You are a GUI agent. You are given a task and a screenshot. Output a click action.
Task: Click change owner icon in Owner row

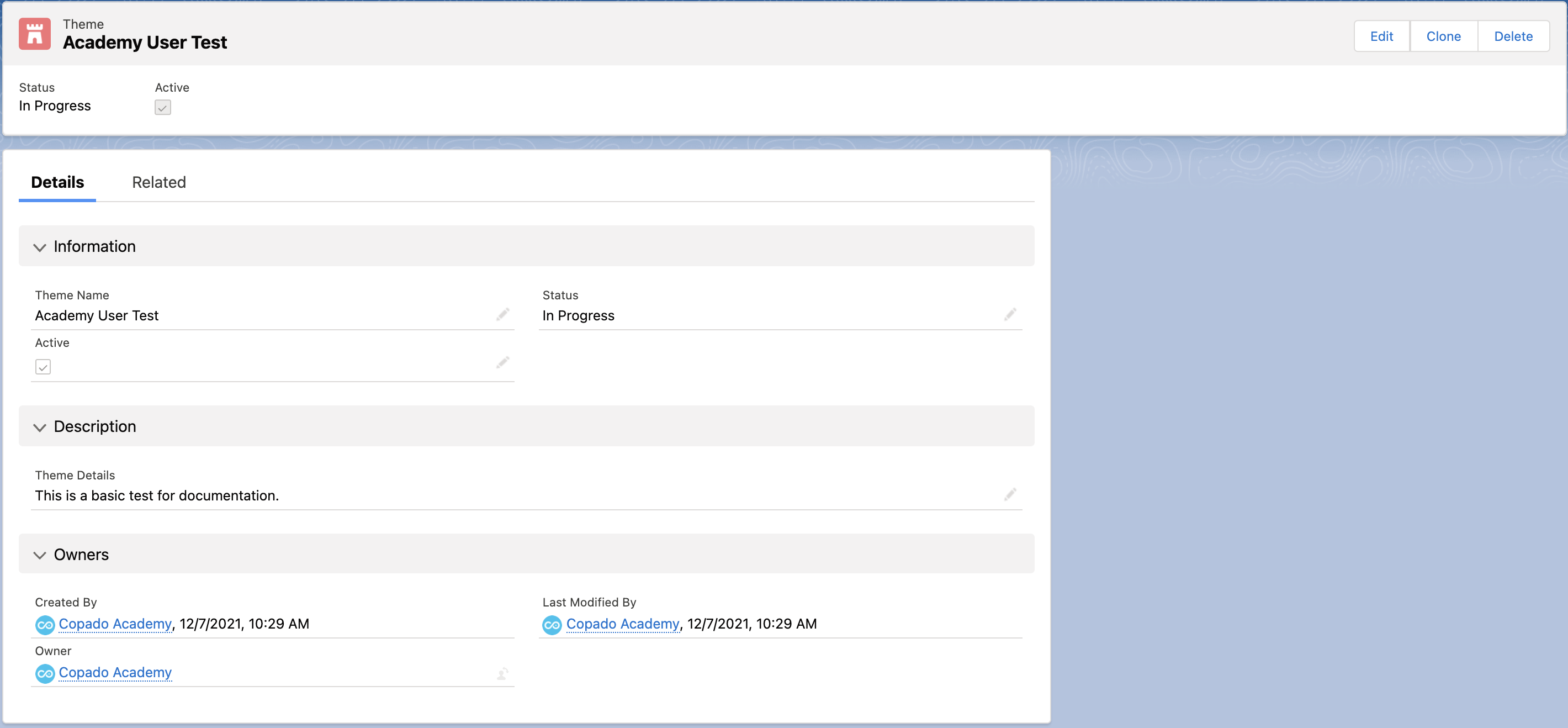[x=502, y=673]
